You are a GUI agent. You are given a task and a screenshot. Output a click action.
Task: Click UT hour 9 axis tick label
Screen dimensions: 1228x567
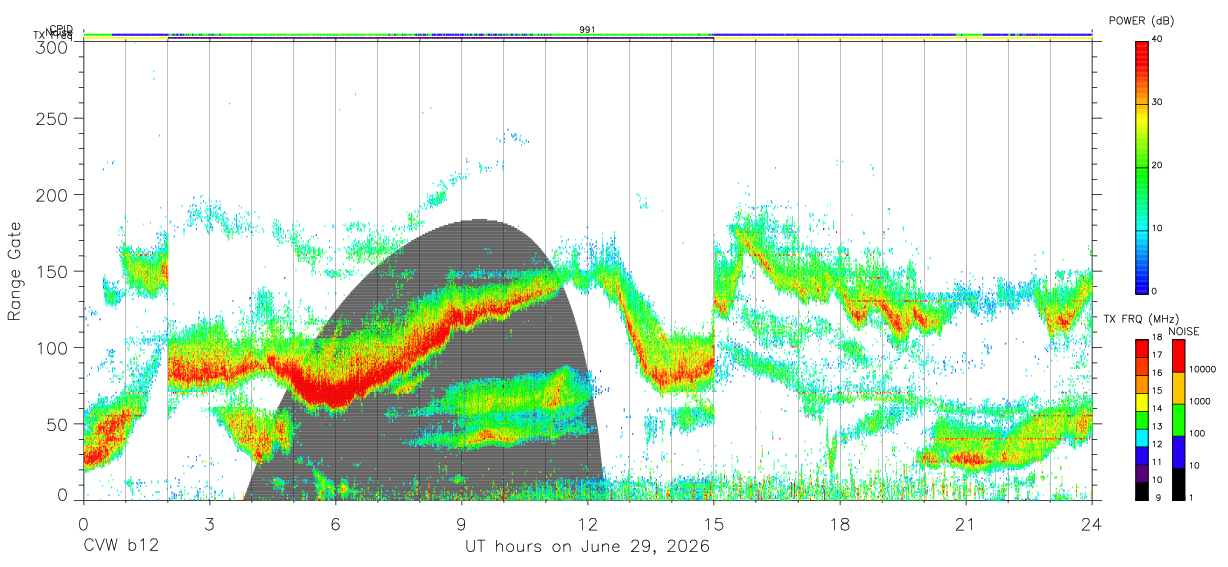(462, 523)
